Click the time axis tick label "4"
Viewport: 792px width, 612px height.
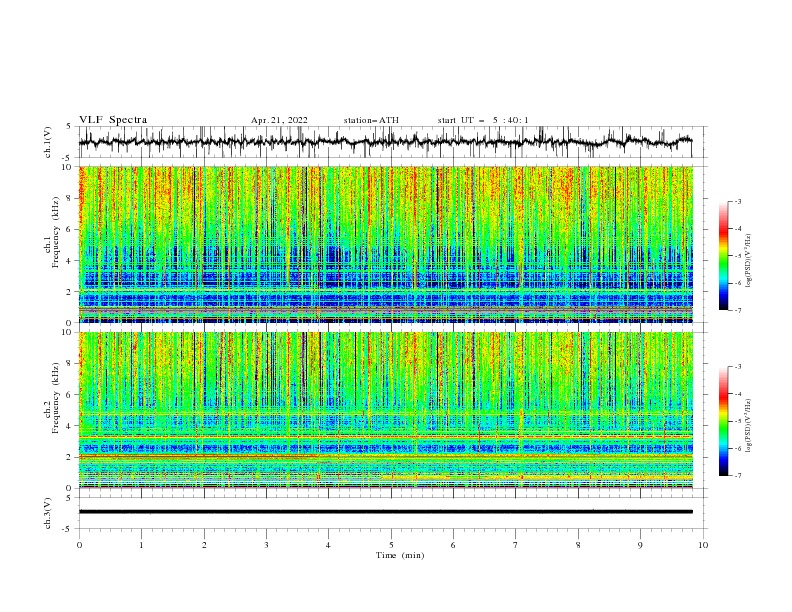[328, 545]
